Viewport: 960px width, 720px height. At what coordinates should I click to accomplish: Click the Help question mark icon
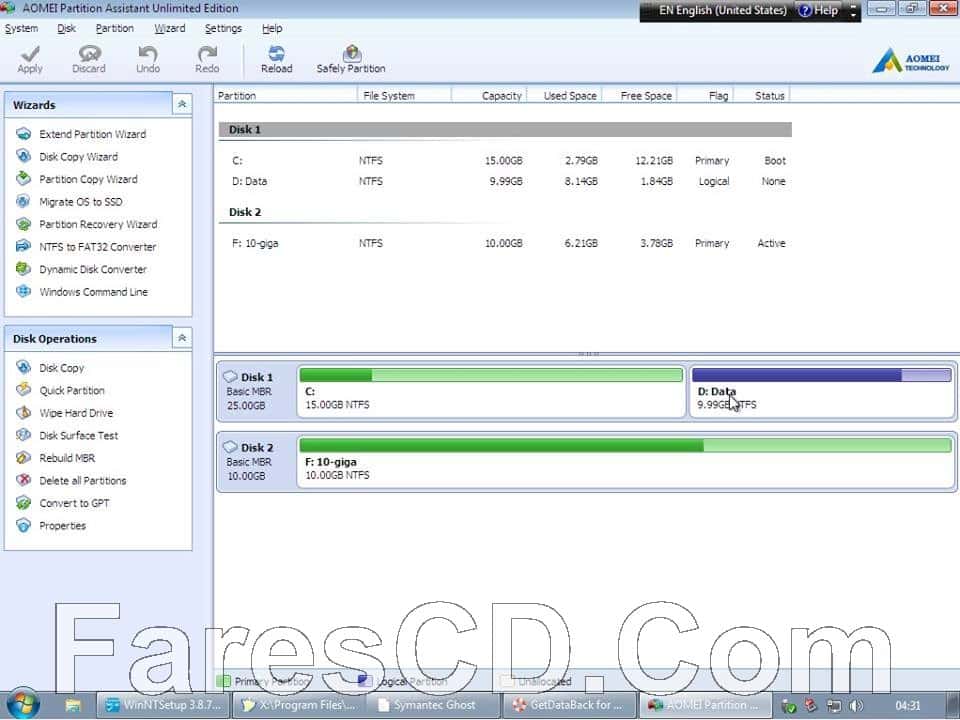806,10
